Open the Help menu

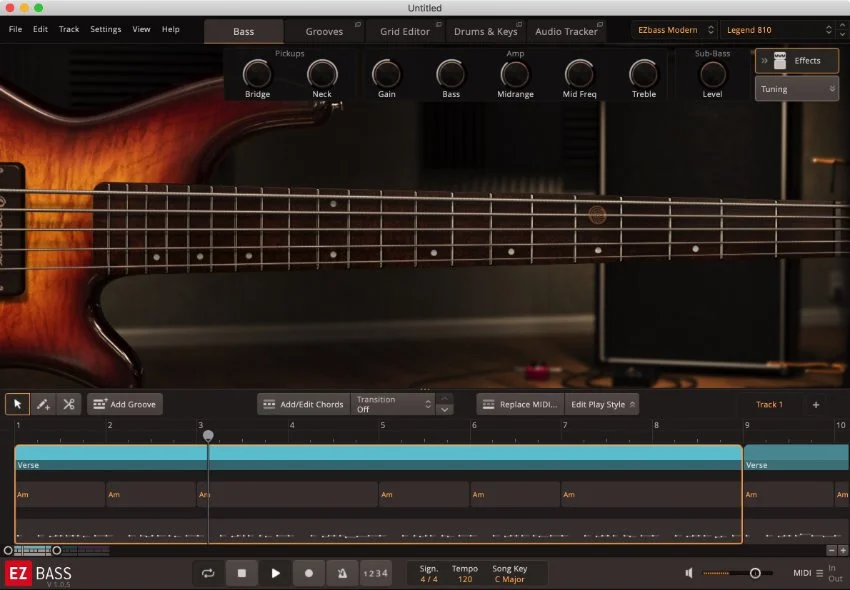(x=171, y=29)
